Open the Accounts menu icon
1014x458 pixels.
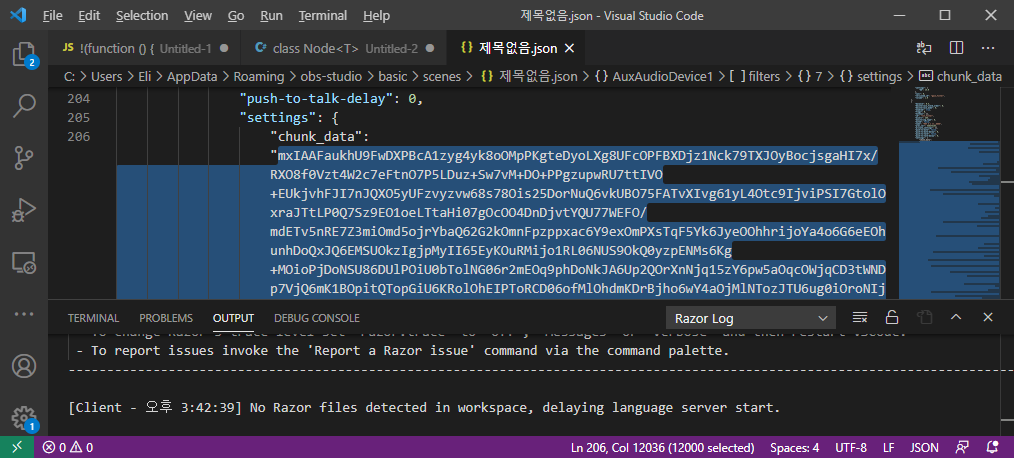(x=24, y=366)
